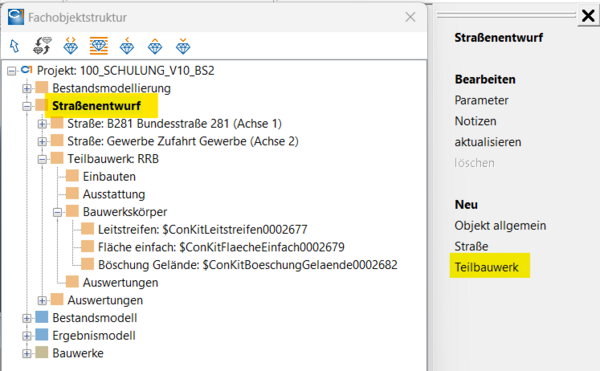Viewport: 600px width, 371px height.
Task: Expand the Ergebnismodell node
Action: point(27,336)
